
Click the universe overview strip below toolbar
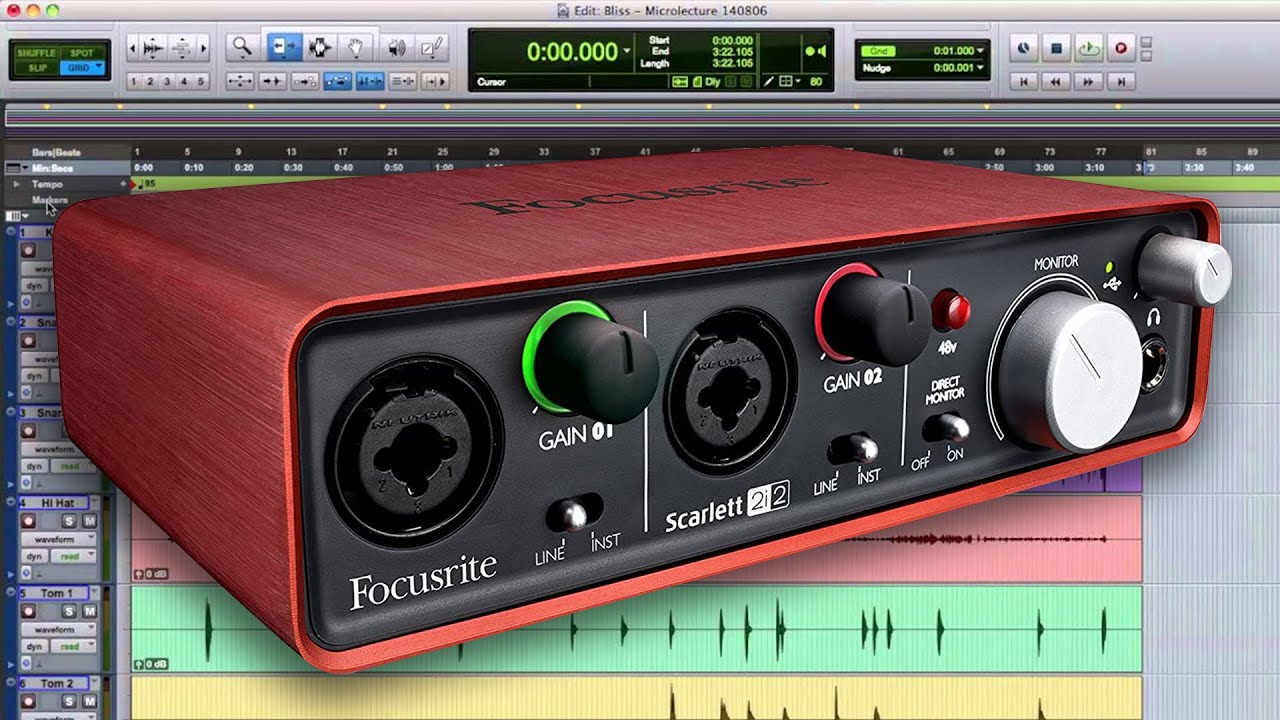pyautogui.click(x=640, y=118)
